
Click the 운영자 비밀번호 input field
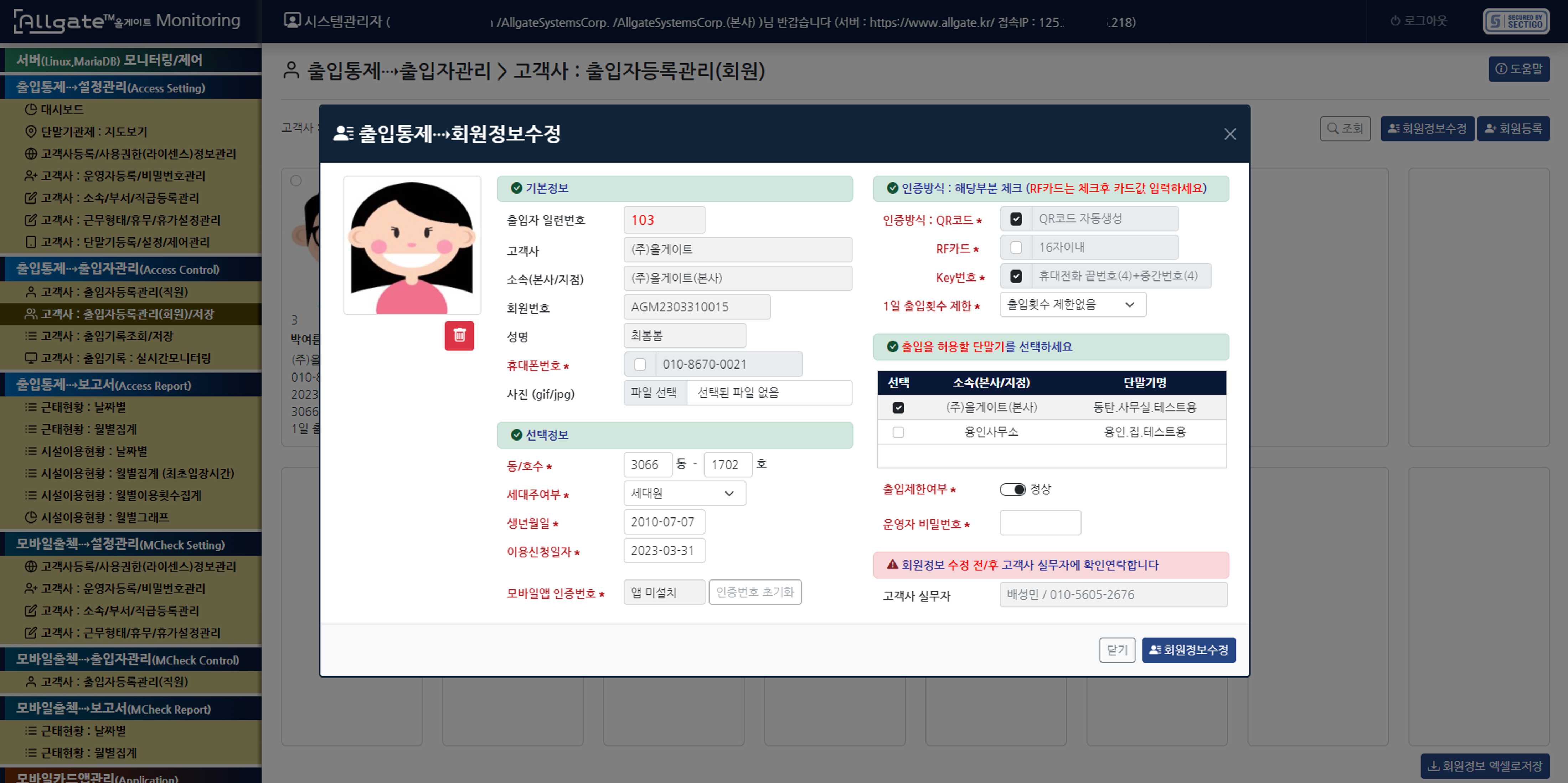(x=1040, y=522)
